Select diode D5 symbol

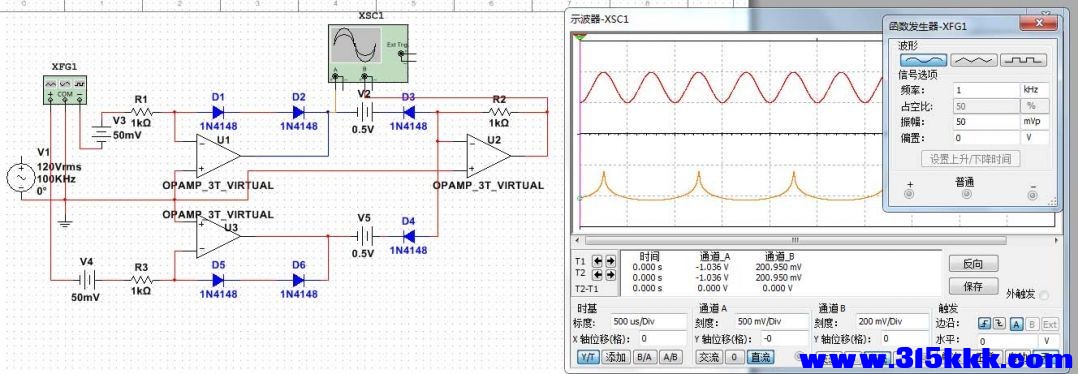tap(219, 280)
